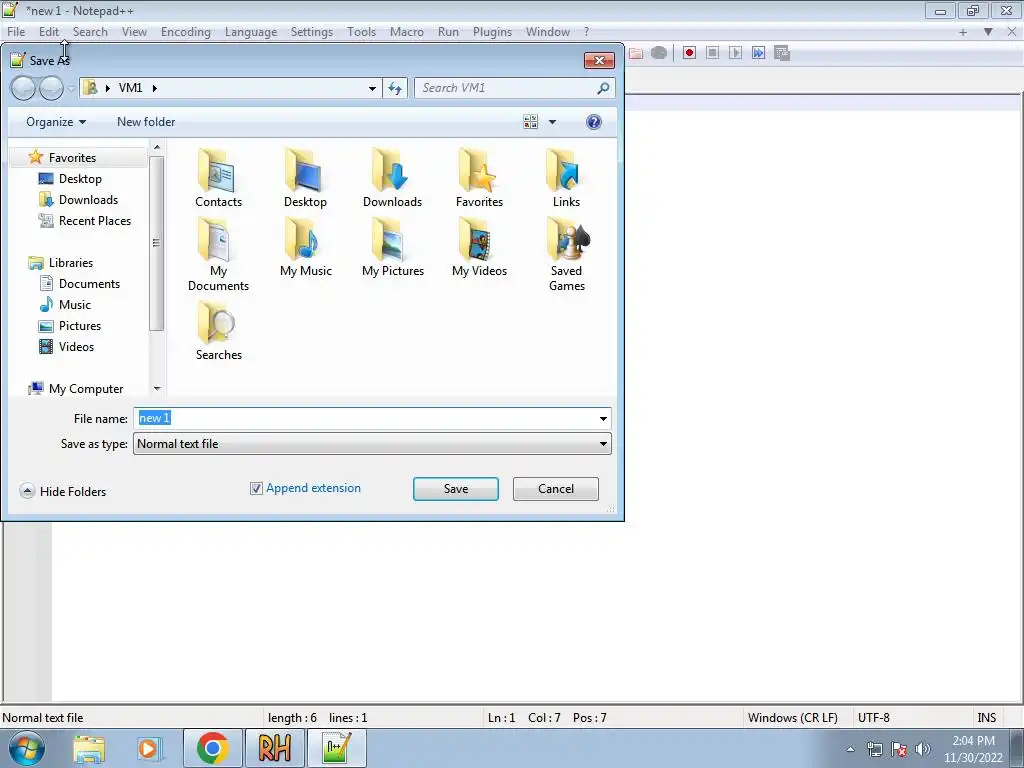Click the refresh button beside address bar

pyautogui.click(x=395, y=88)
